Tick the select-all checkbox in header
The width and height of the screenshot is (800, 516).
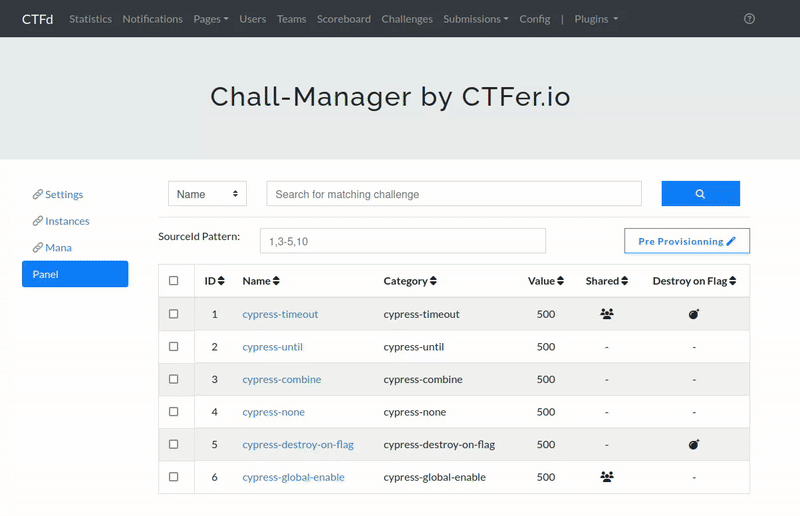coord(173,281)
